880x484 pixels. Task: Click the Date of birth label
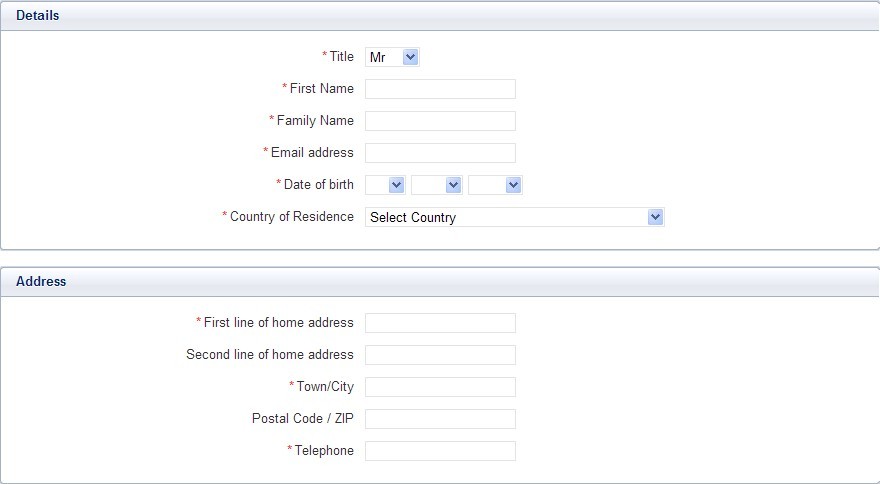[319, 185]
